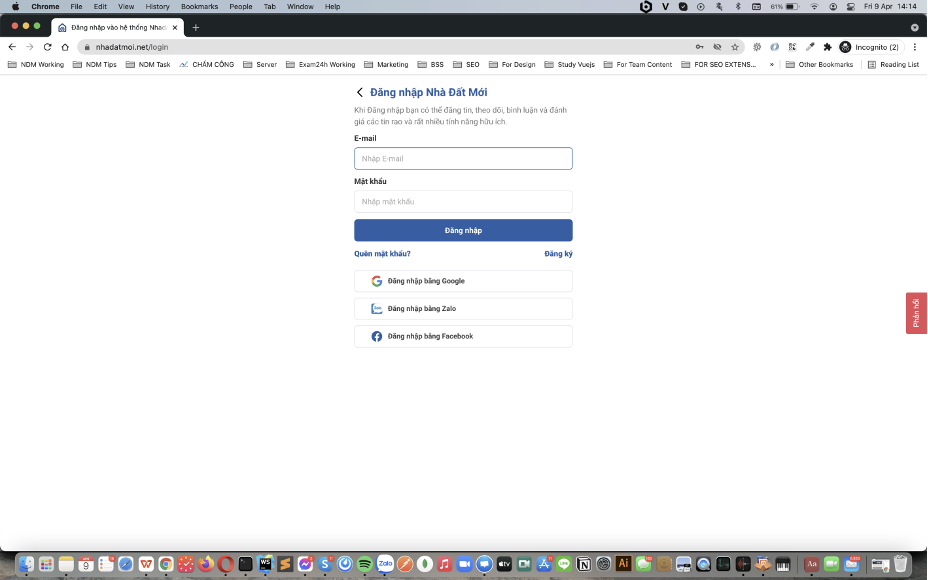Open the Trash in the Dock
Viewport: 928px width, 580px height.
pyautogui.click(x=900, y=564)
